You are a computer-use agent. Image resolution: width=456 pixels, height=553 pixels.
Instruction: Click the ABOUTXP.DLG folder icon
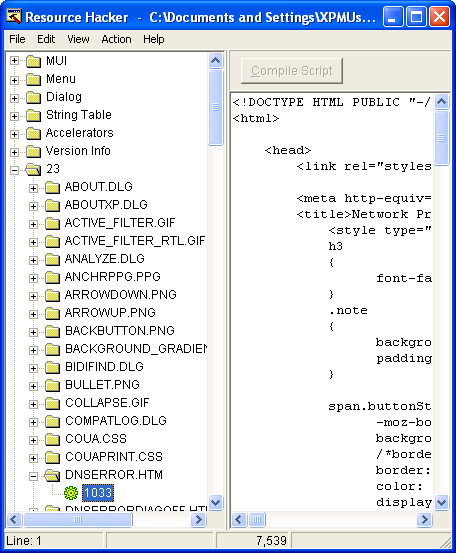53,205
